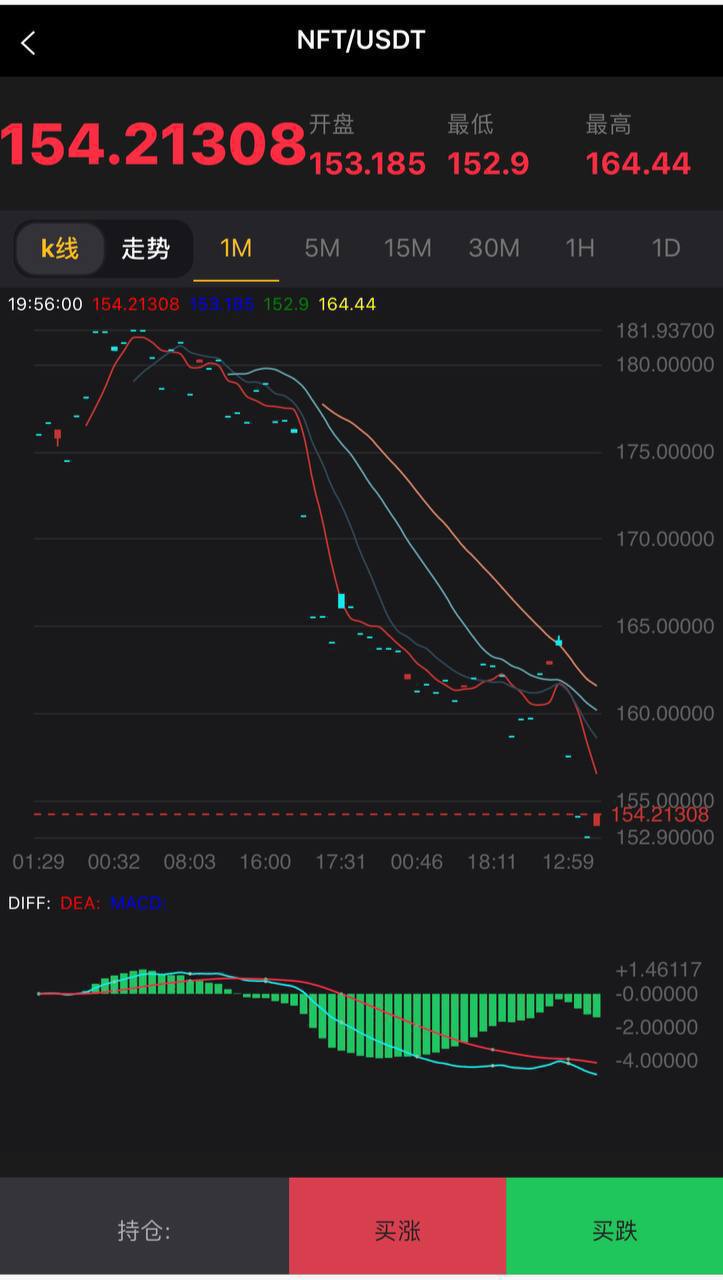723x1280 pixels.
Task: Click the 最高 highest price 164.44
Action: (638, 163)
